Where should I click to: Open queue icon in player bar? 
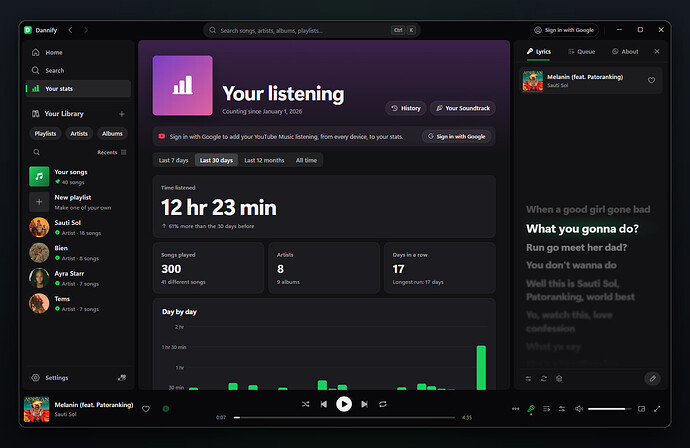click(547, 409)
